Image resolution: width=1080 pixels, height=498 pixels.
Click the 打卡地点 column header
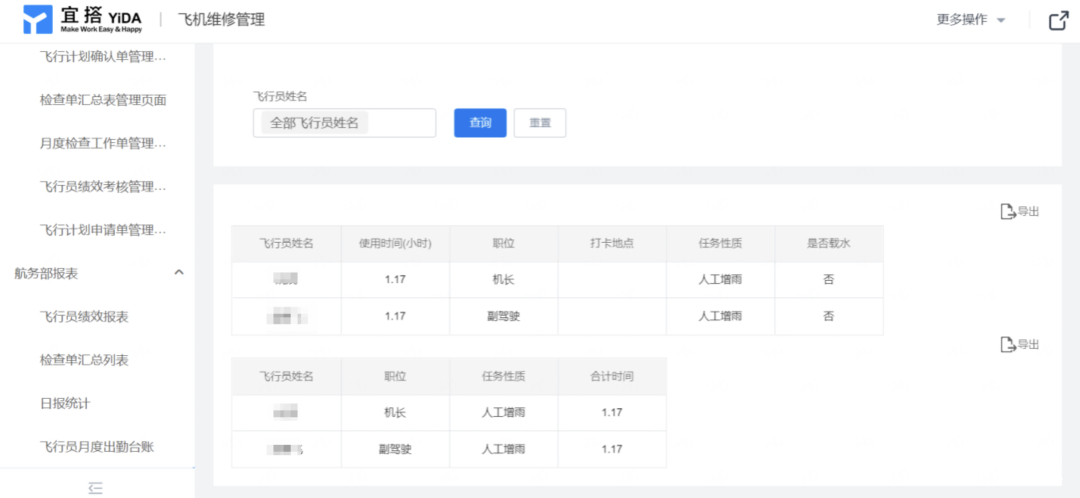(x=612, y=243)
